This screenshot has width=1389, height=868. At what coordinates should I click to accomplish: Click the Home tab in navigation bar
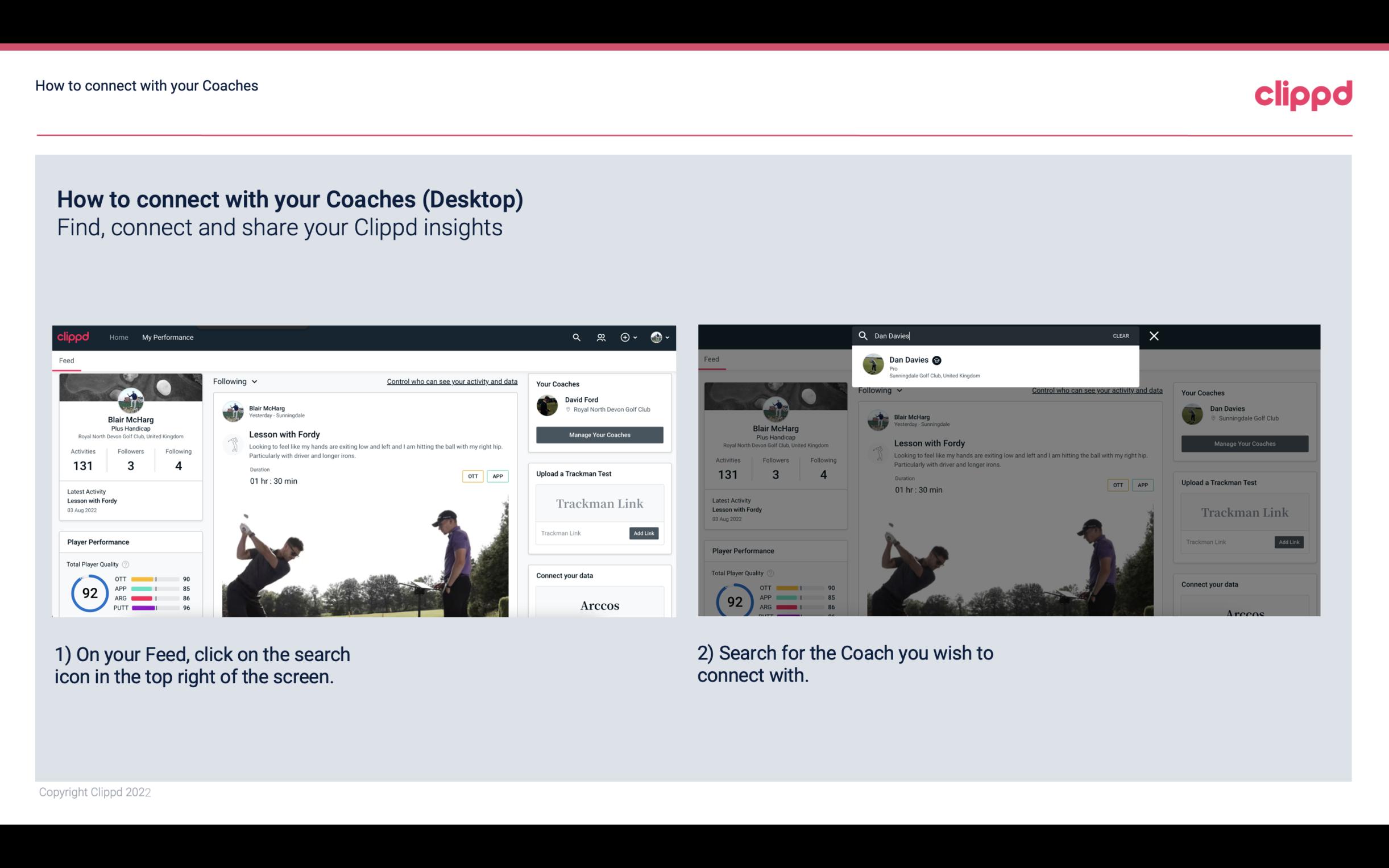pos(119,337)
